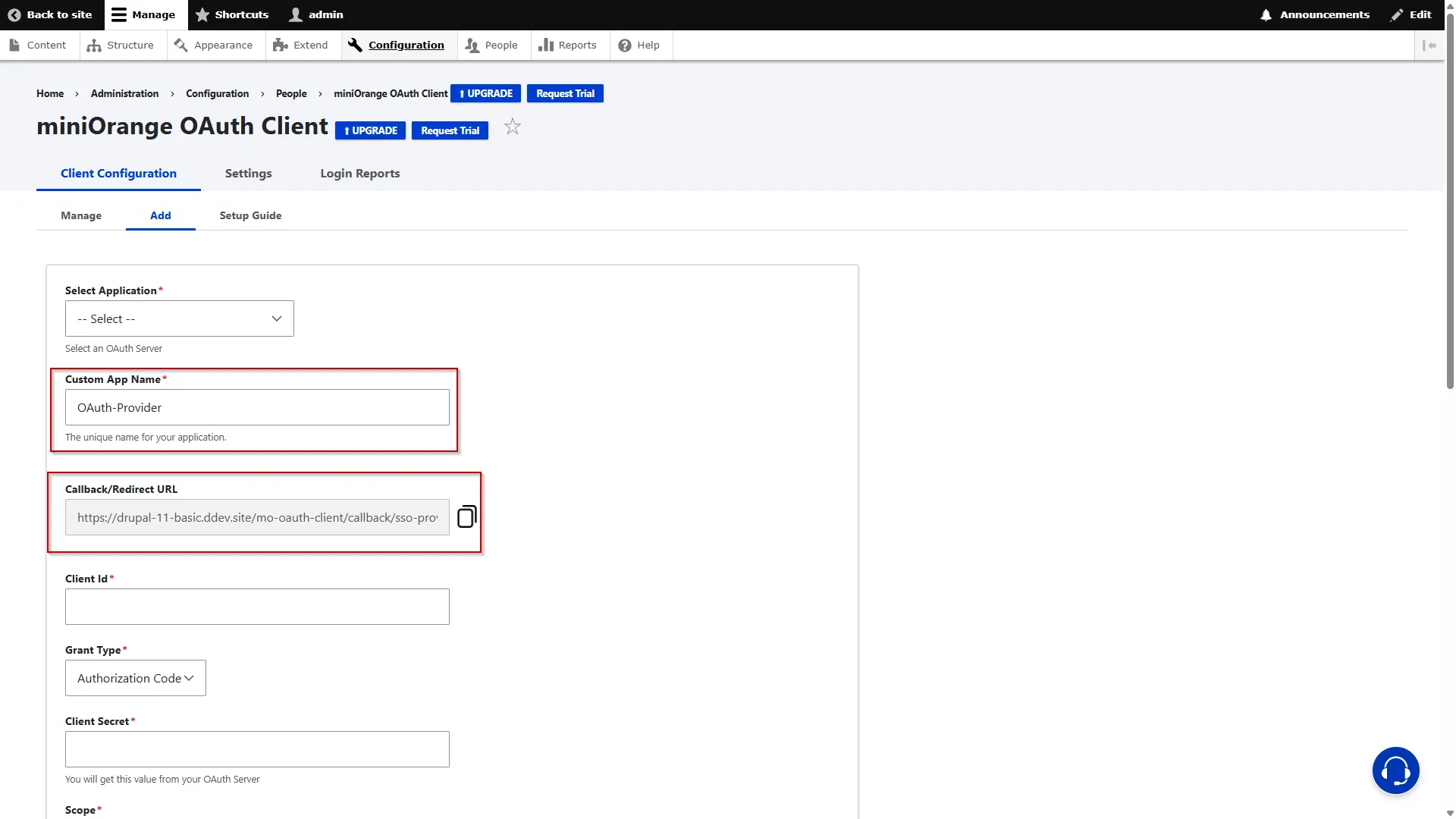Viewport: 1456px width, 819px height.
Task: Open the admin user menu
Action: pos(316,14)
